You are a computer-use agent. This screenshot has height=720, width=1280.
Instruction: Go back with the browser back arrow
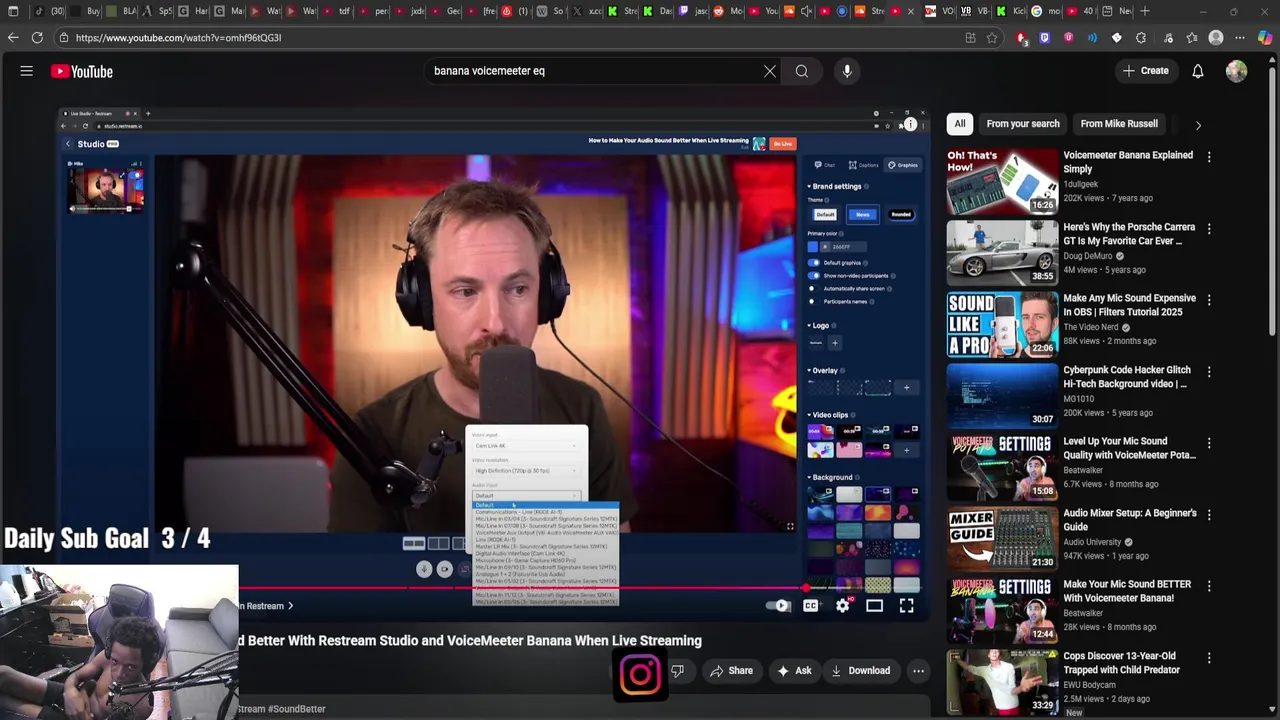tap(13, 38)
